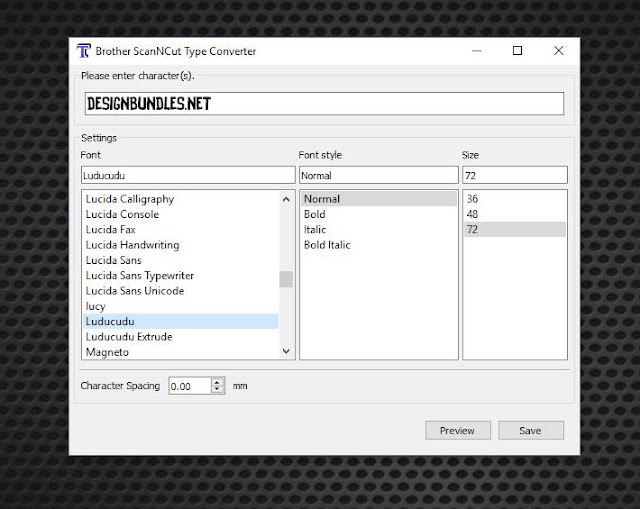Screen dimensions: 640x509
Task: Click the Save button
Action: tap(531, 431)
